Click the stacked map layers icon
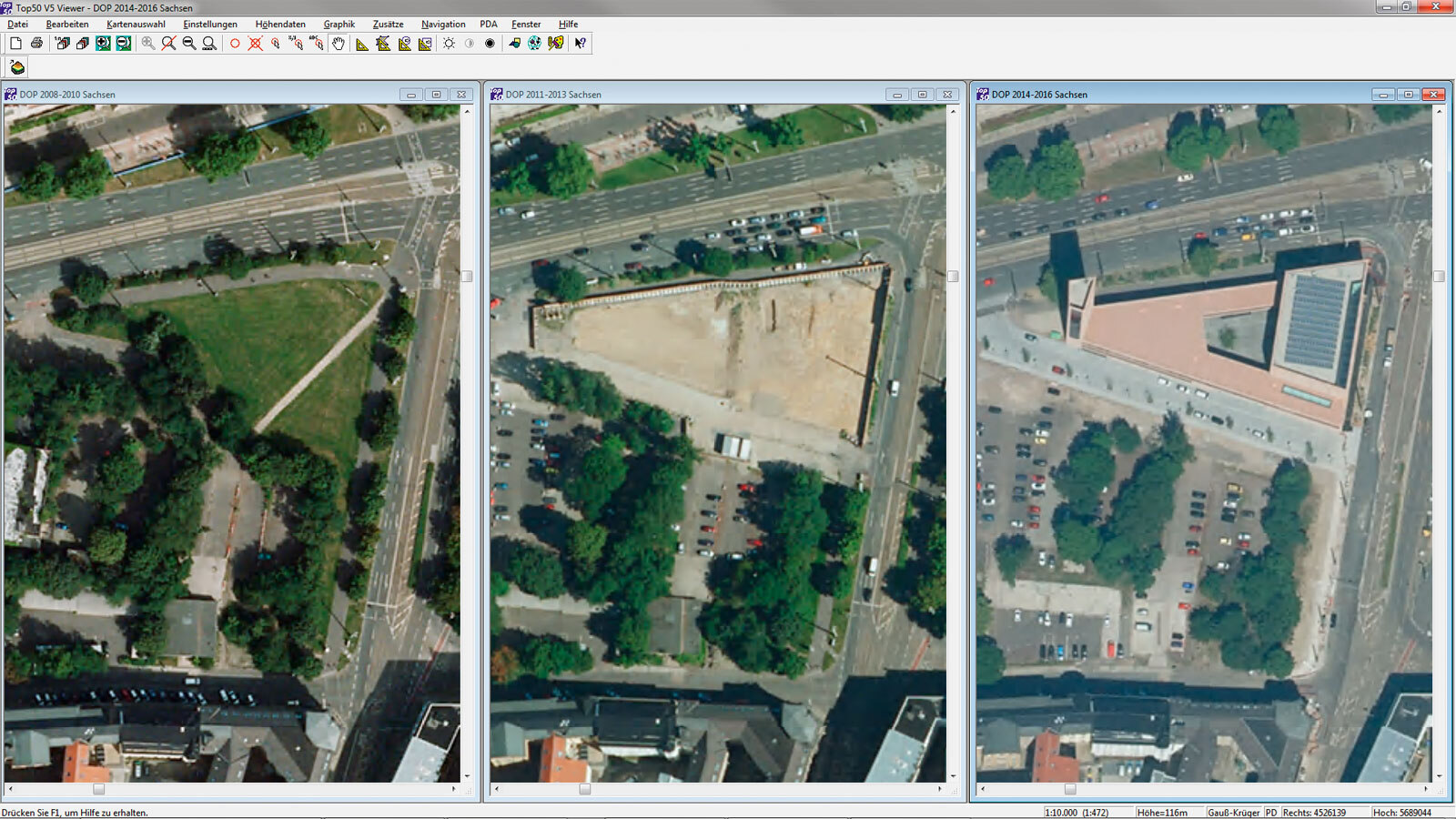 click(83, 43)
